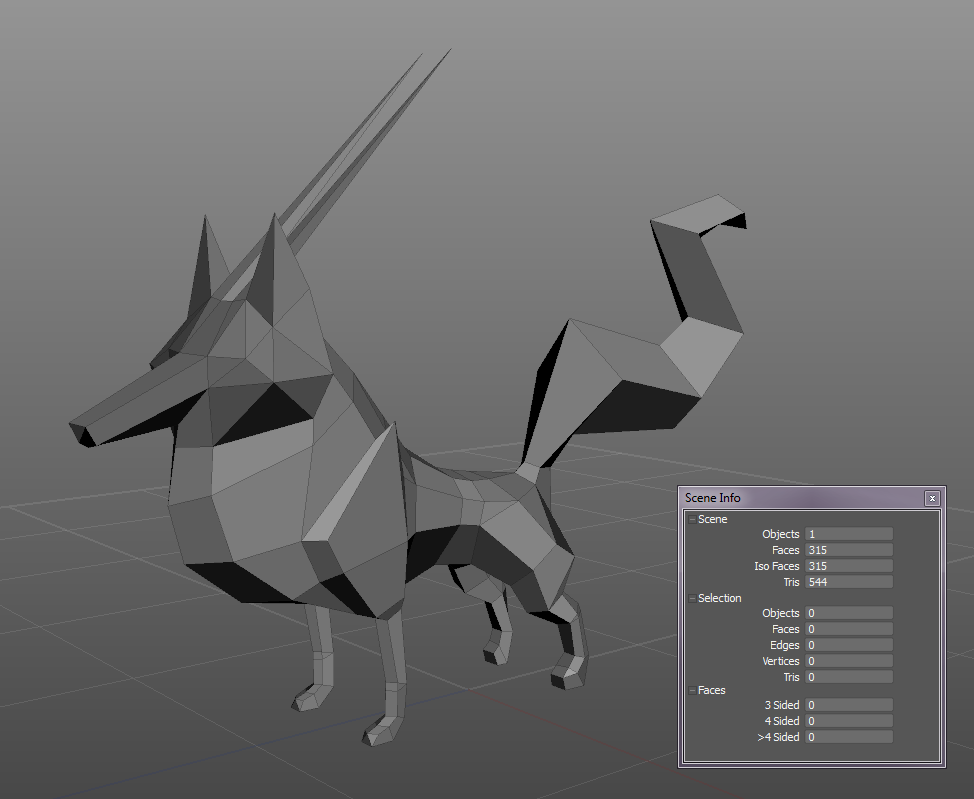Click the 4 Sided value field
This screenshot has height=799, width=974.
(x=849, y=721)
